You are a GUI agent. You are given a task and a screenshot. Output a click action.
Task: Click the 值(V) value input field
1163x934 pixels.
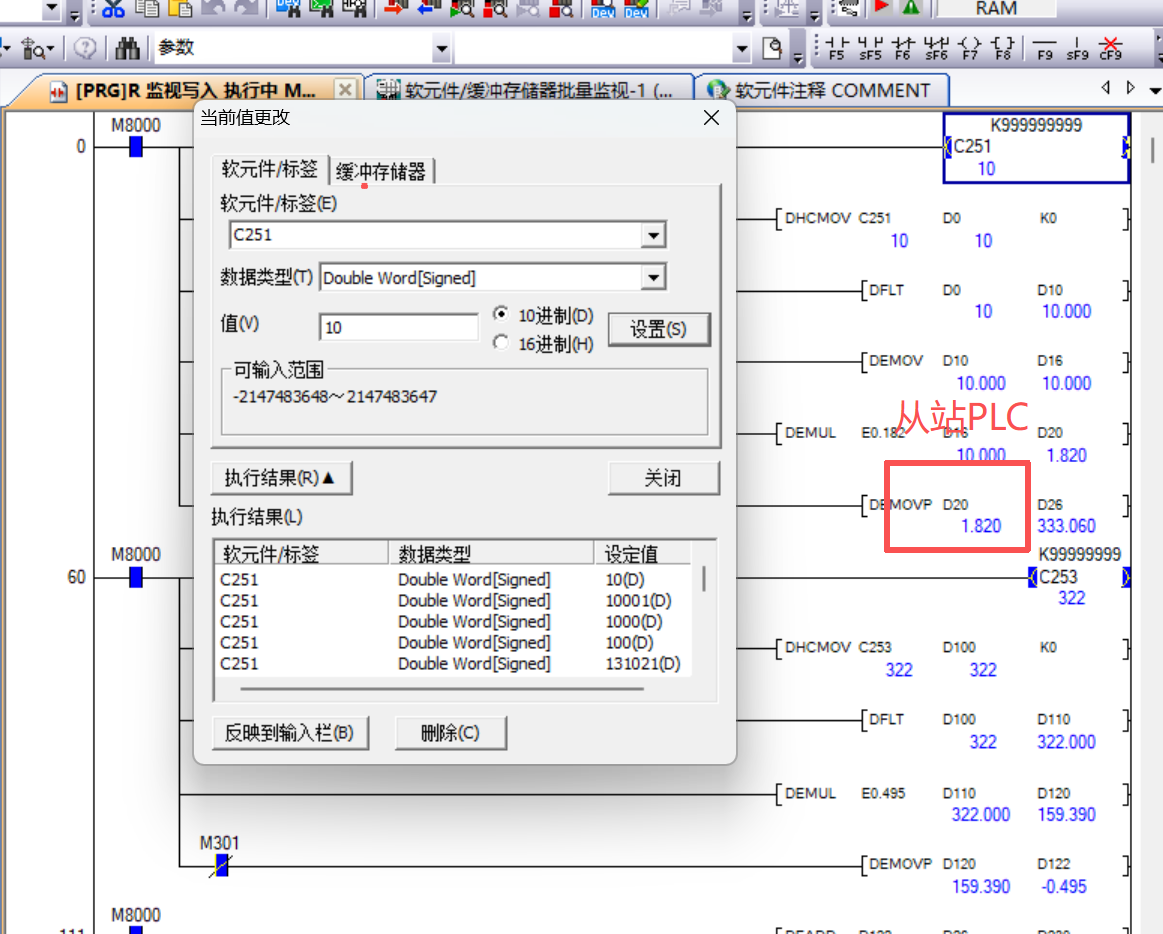tap(399, 328)
